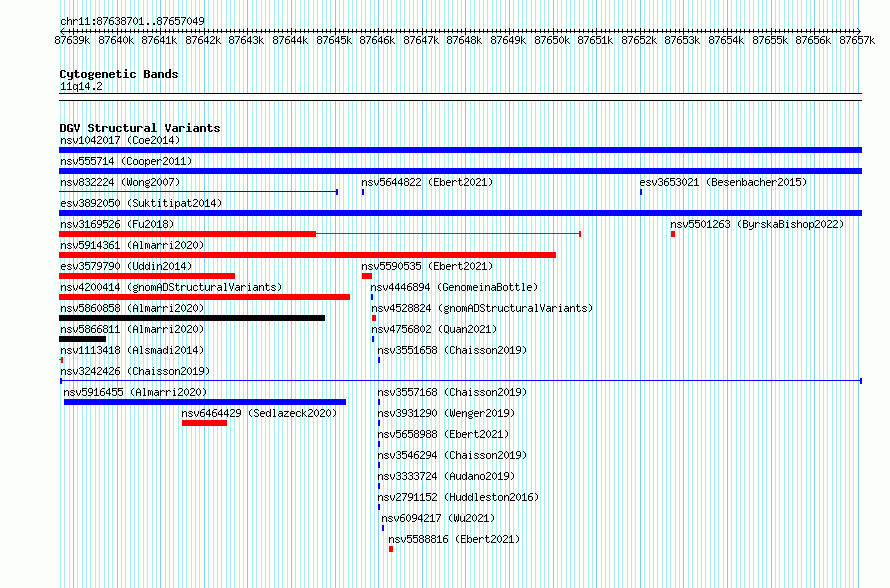Click the 87657k ruler tick label
The height and width of the screenshot is (588, 890).
click(857, 40)
